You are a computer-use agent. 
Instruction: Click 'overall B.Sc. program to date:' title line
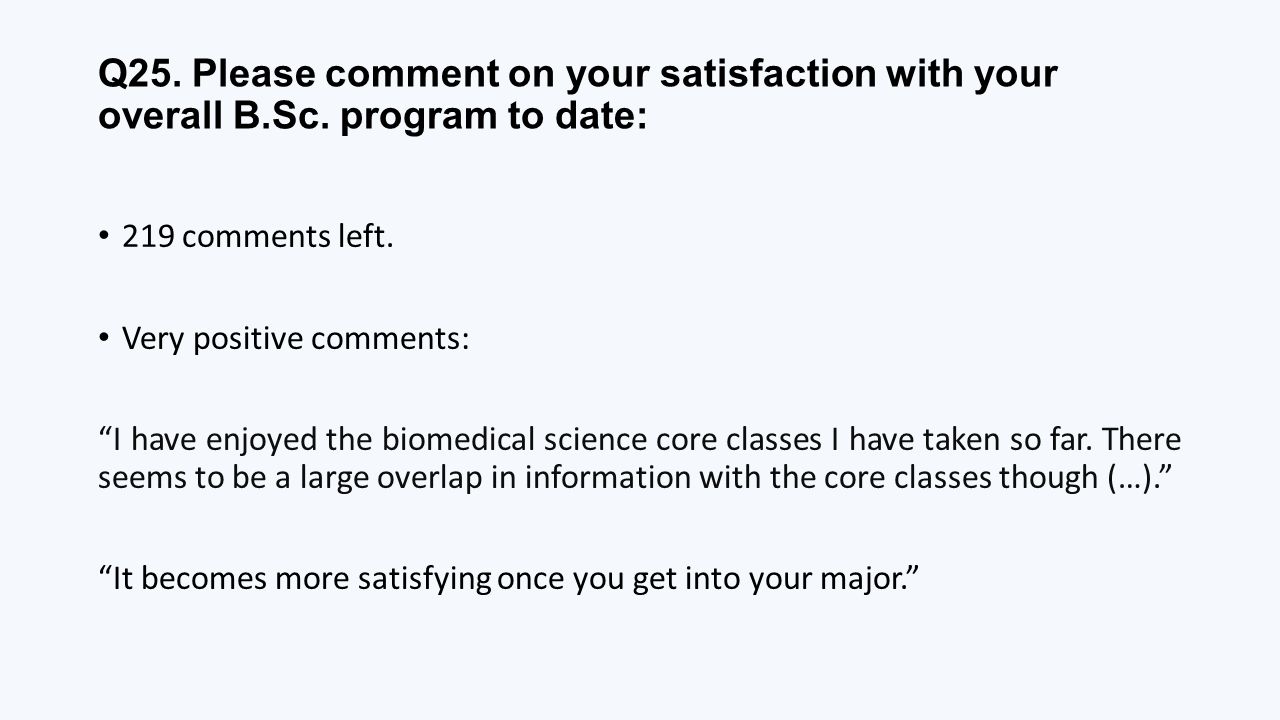click(x=374, y=118)
